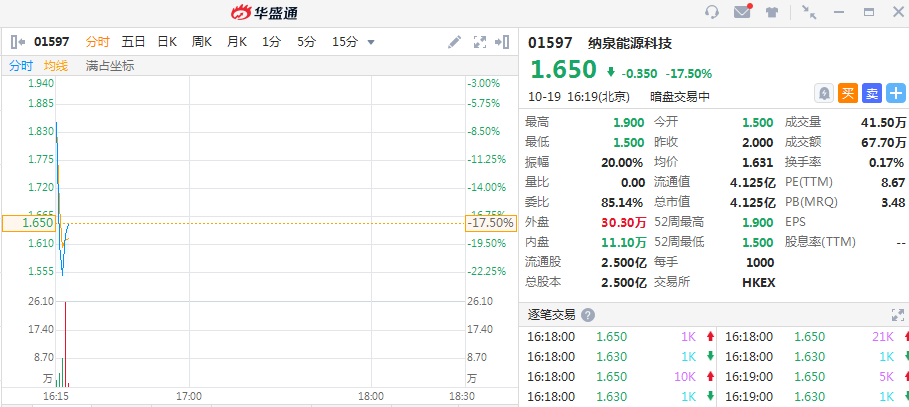Select the pencil drawing tool
This screenshot has width=909, height=407.
454,42
